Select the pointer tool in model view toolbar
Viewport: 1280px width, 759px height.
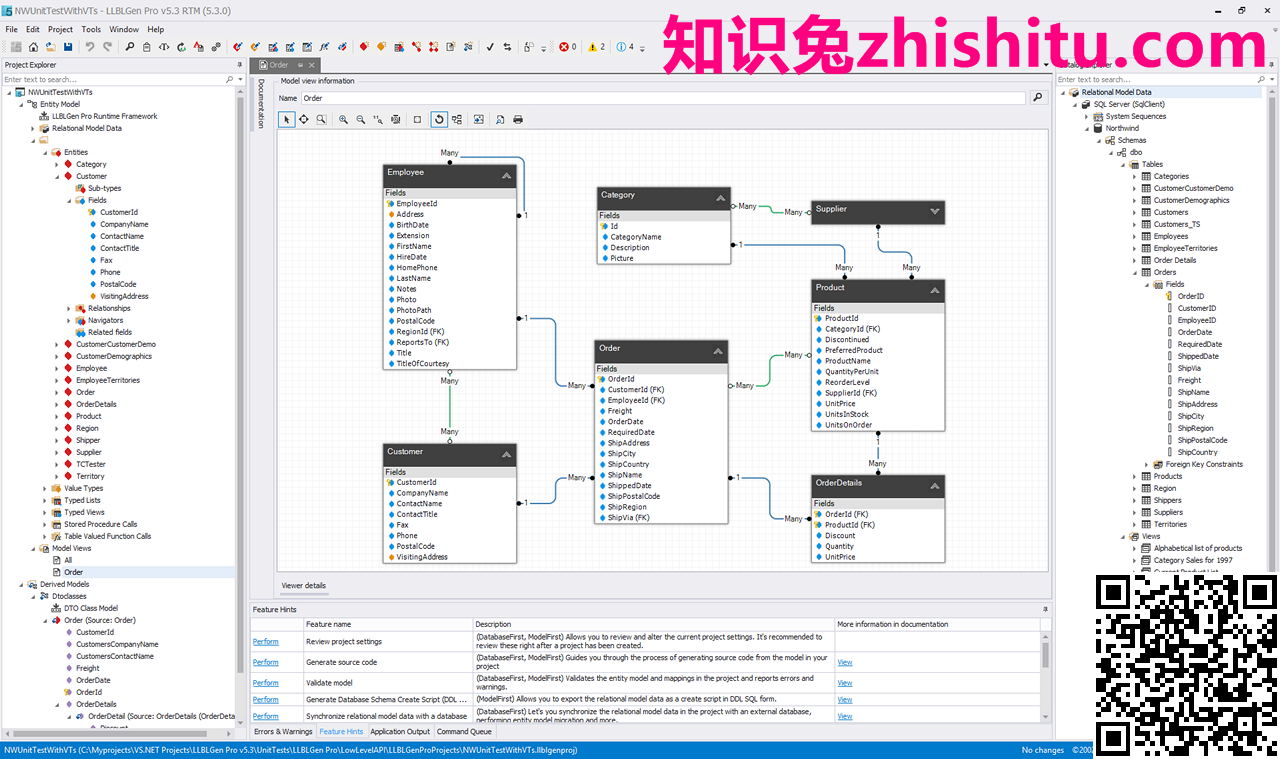[286, 119]
